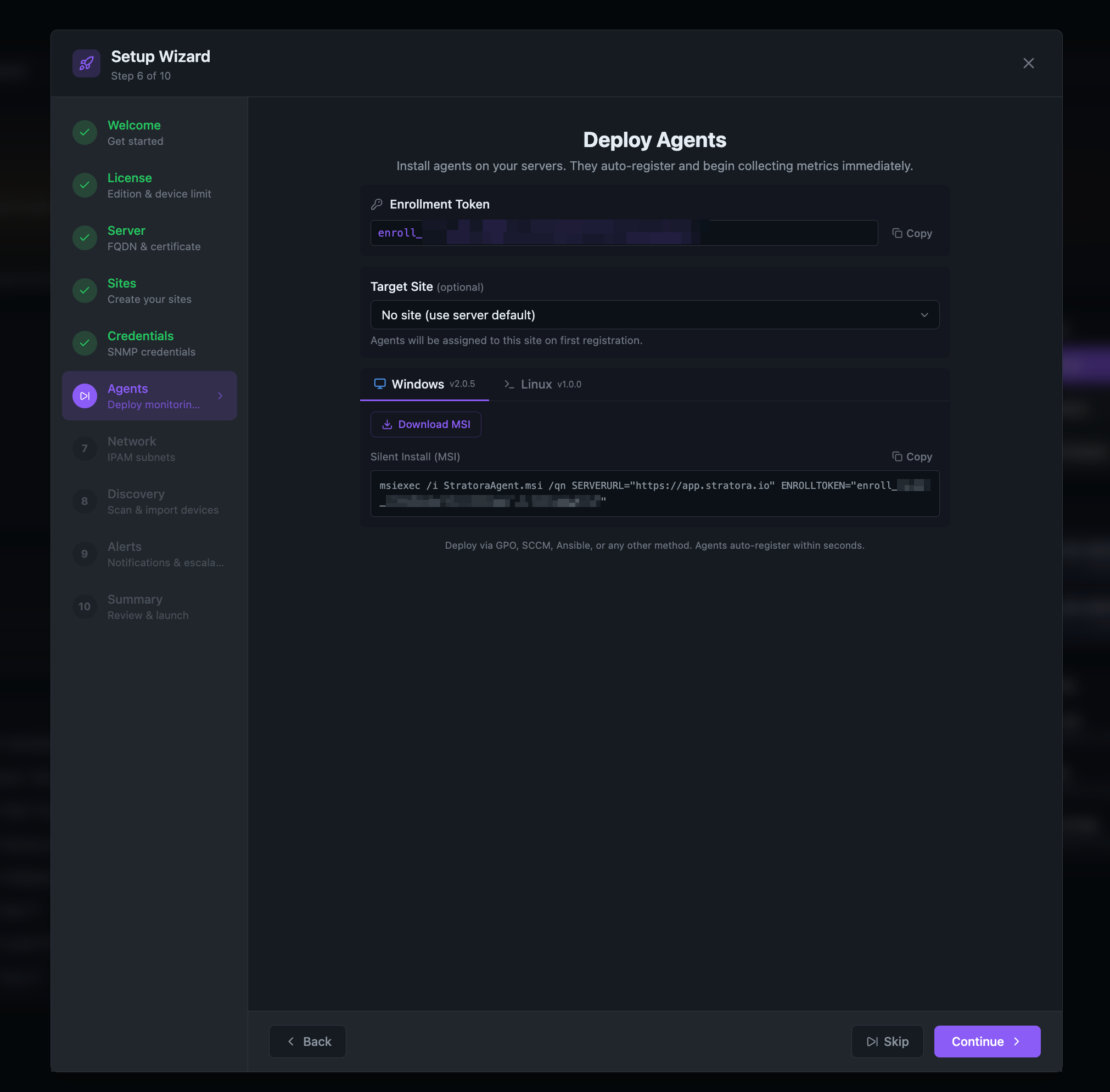This screenshot has height=1092, width=1110.
Task: Click inside the enrollment token input field
Action: pyautogui.click(x=624, y=233)
